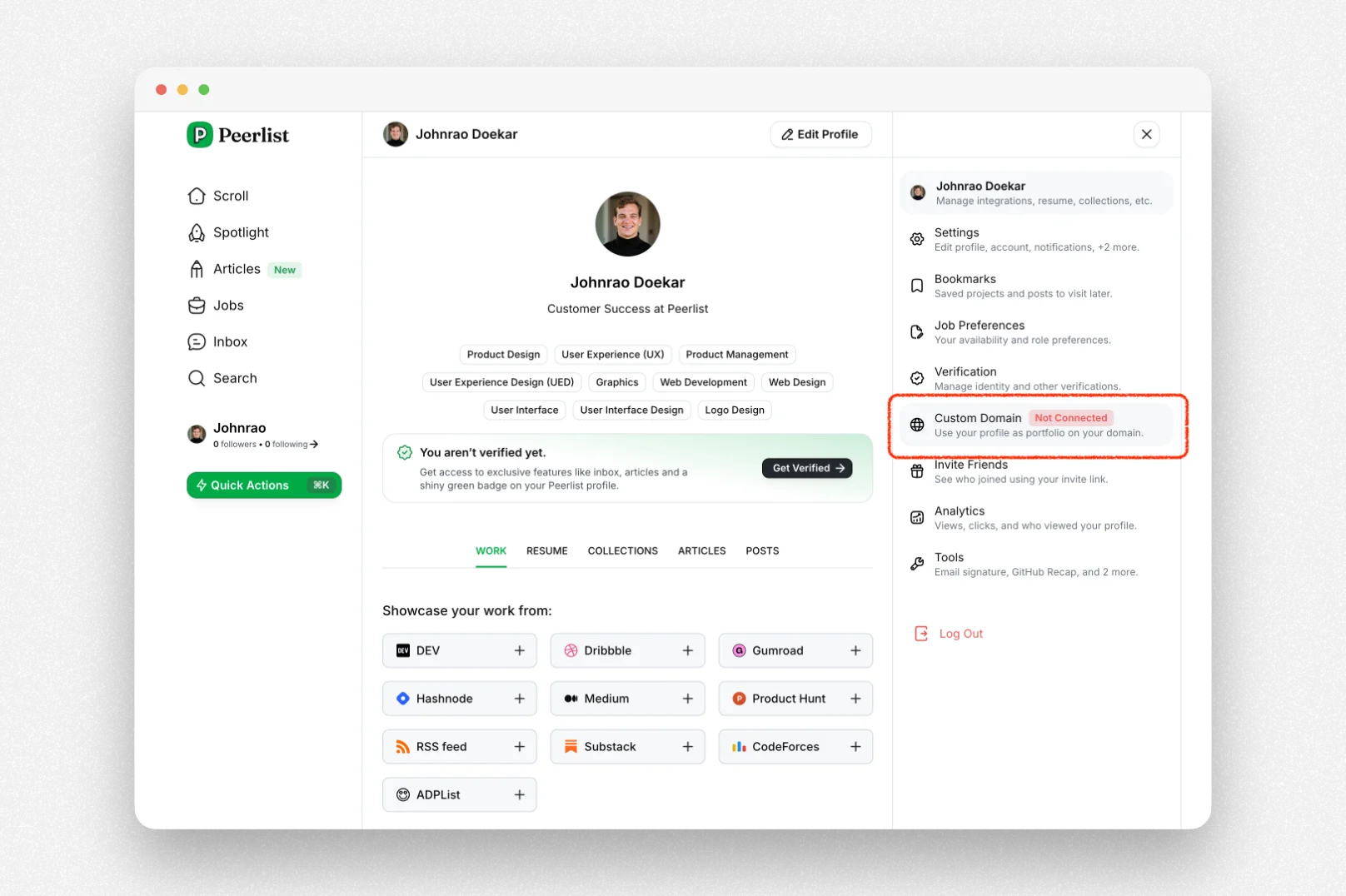Click 'Customer Success at Peerlist' headline

(x=627, y=309)
